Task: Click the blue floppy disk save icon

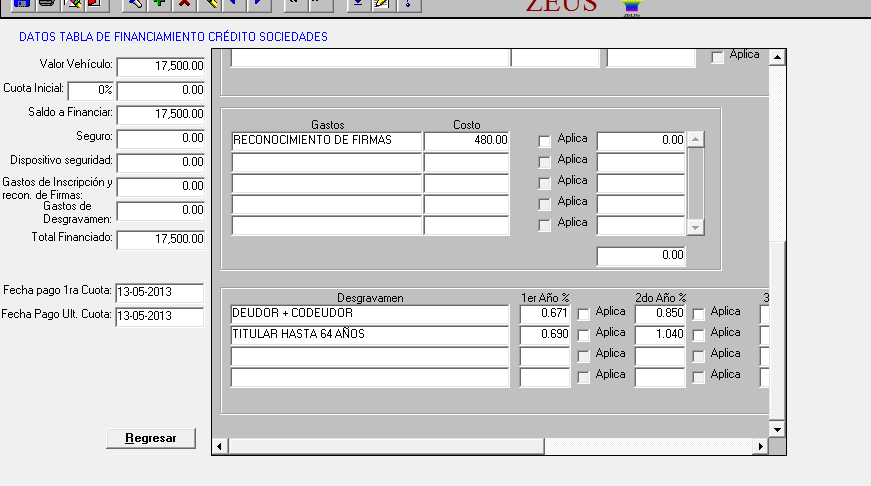Action: click(x=21, y=4)
